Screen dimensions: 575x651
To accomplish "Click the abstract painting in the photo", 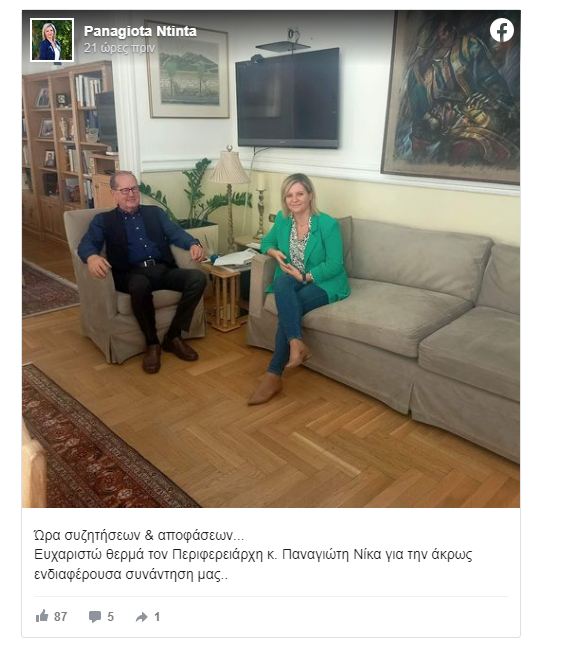I will (451, 96).
